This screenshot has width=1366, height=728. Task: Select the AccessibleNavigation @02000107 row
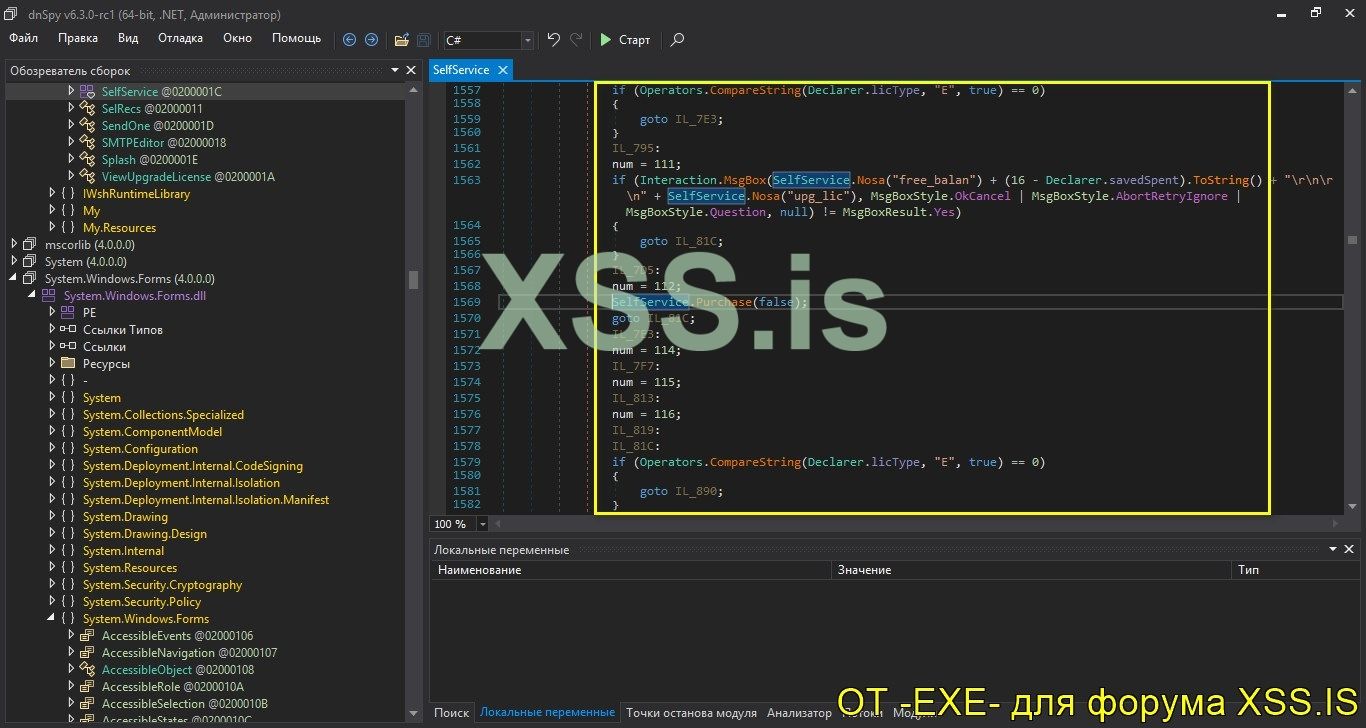(189, 652)
